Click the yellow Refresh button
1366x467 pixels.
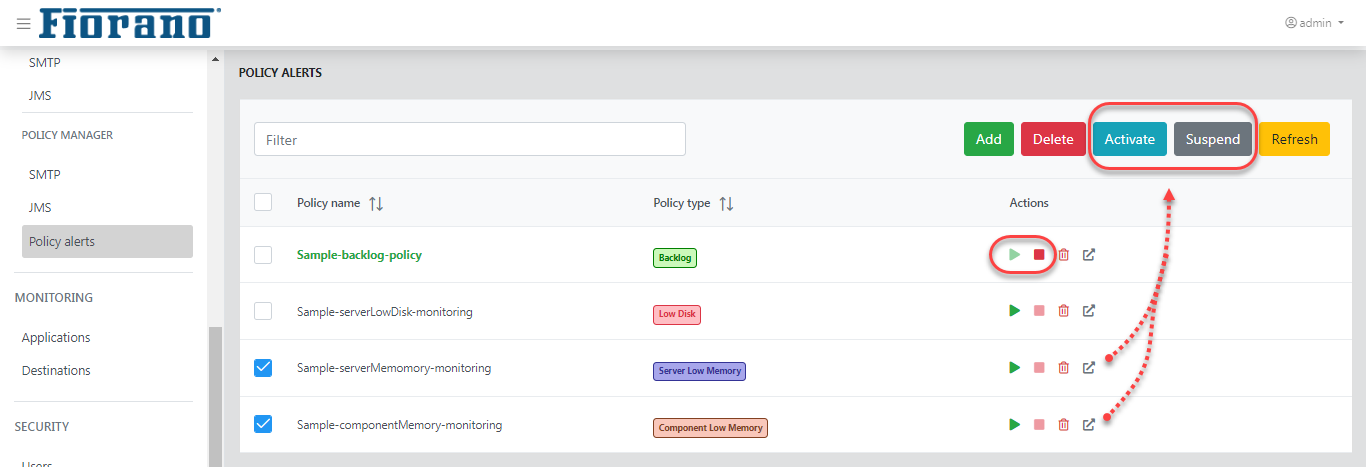pyautogui.click(x=1294, y=139)
